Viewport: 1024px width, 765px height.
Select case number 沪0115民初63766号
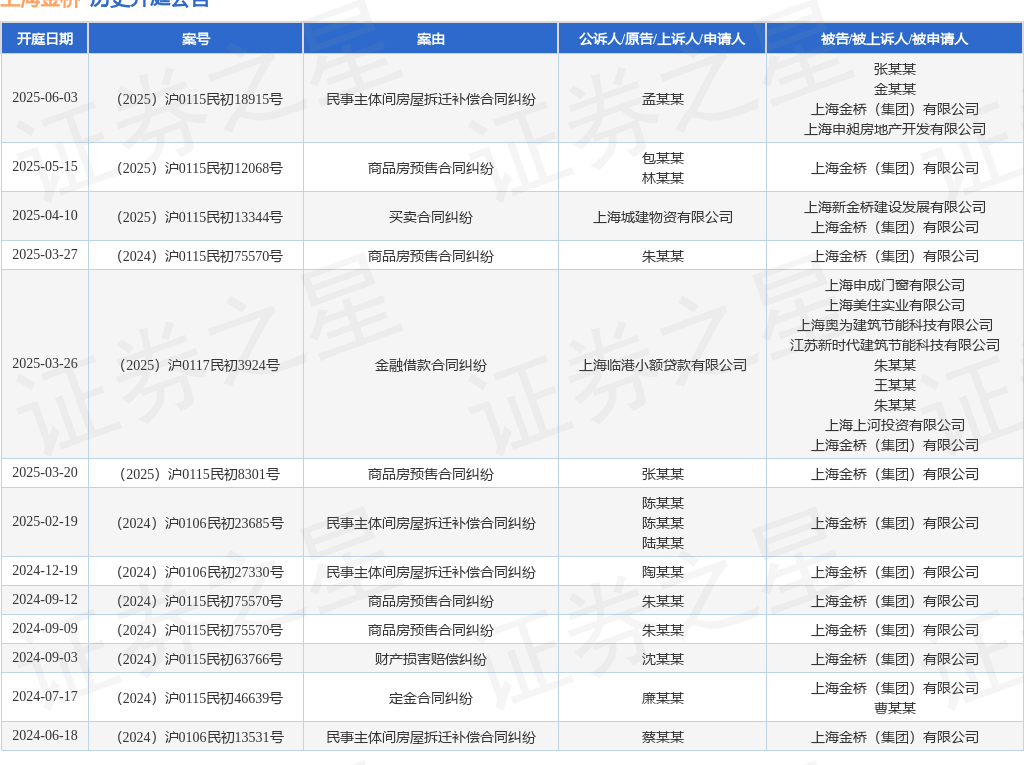[x=200, y=659]
